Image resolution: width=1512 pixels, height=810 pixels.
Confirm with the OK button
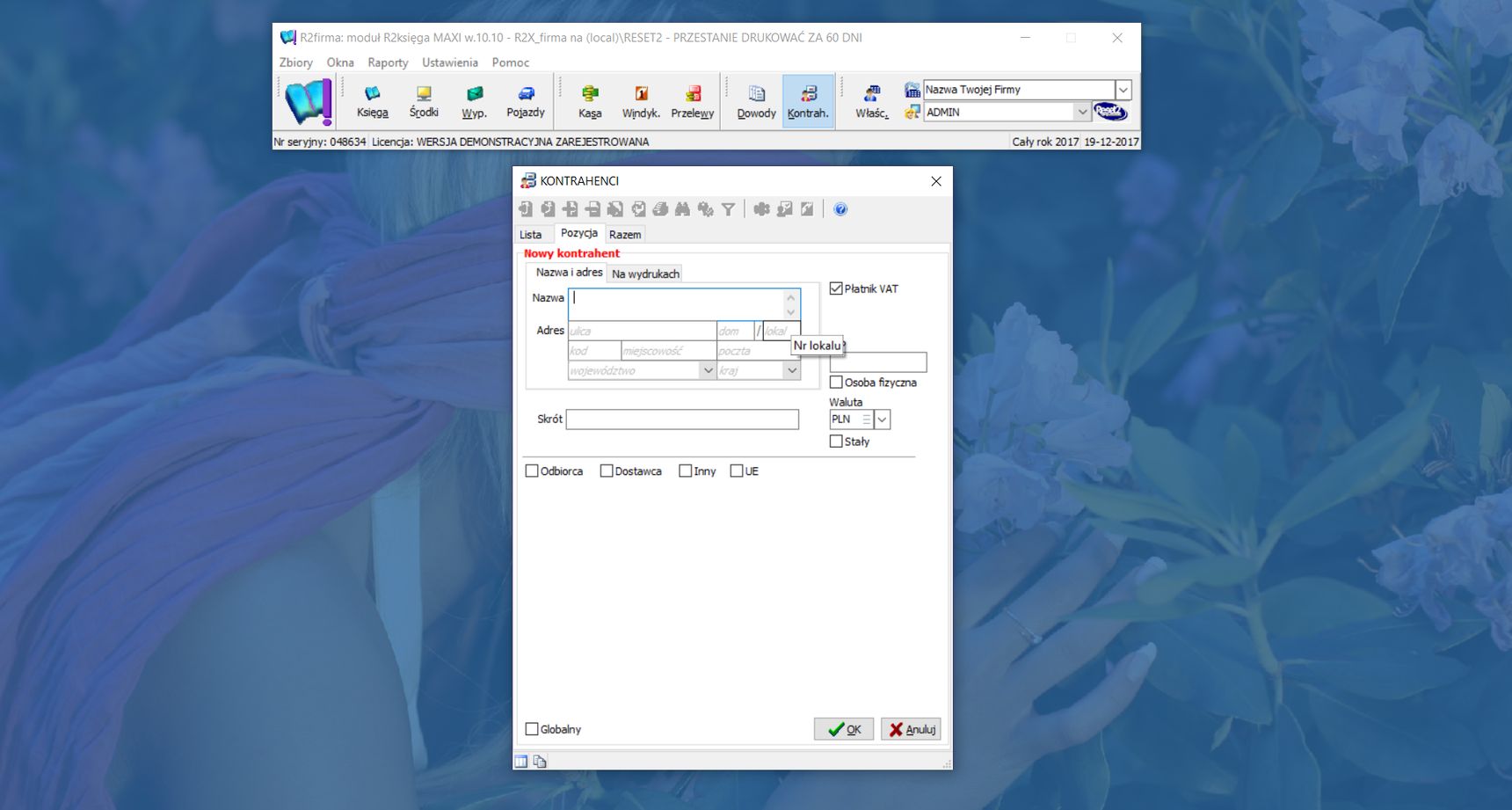[844, 729]
